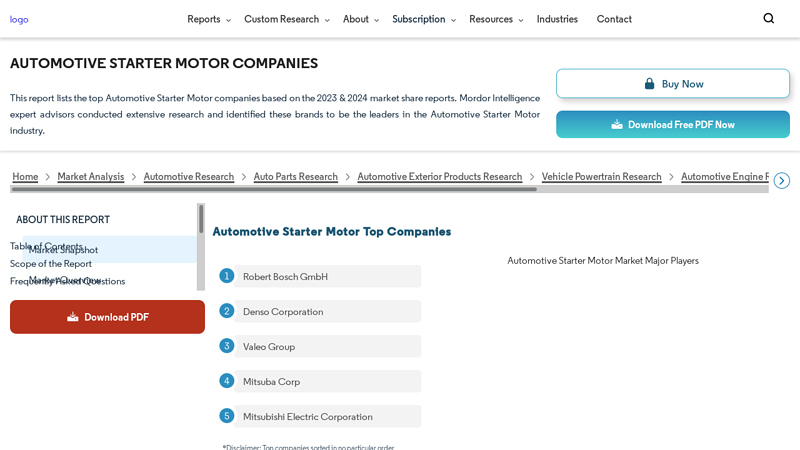Image resolution: width=800 pixels, height=450 pixels.
Task: Select Mitsubishi Electric Corporation entry
Action: [x=327, y=416]
